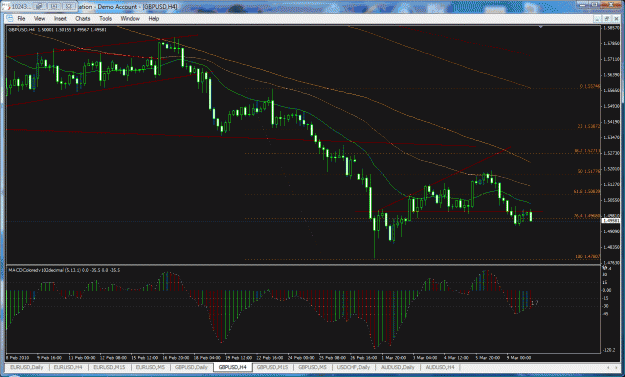Open the Window menu
Image resolution: width=625 pixels, height=377 pixels.
(x=130, y=18)
